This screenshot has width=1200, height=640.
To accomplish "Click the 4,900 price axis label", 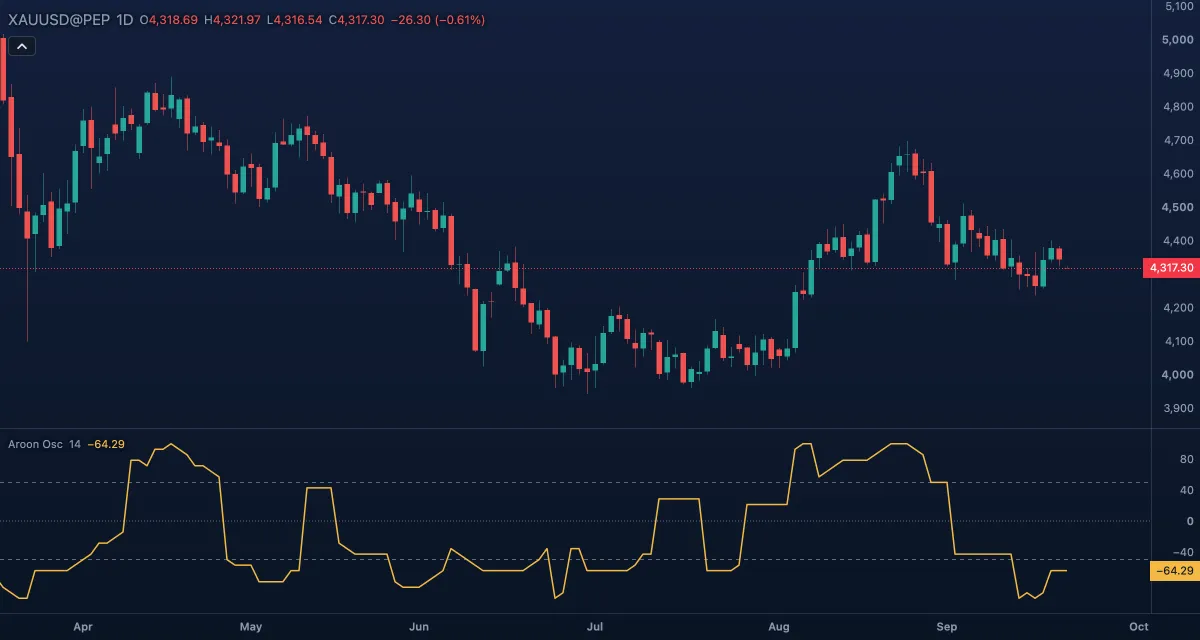I will [1178, 74].
